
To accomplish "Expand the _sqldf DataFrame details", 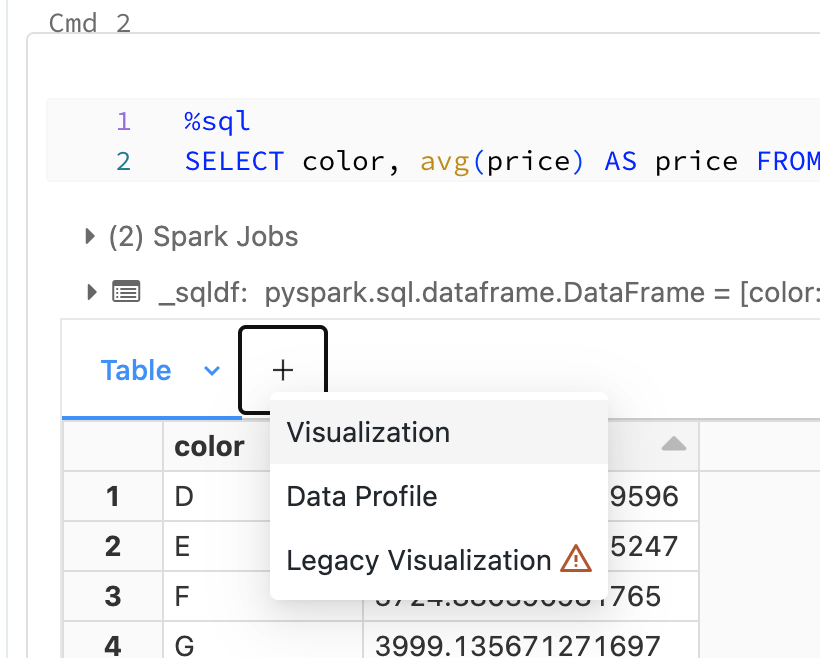I will pos(92,292).
